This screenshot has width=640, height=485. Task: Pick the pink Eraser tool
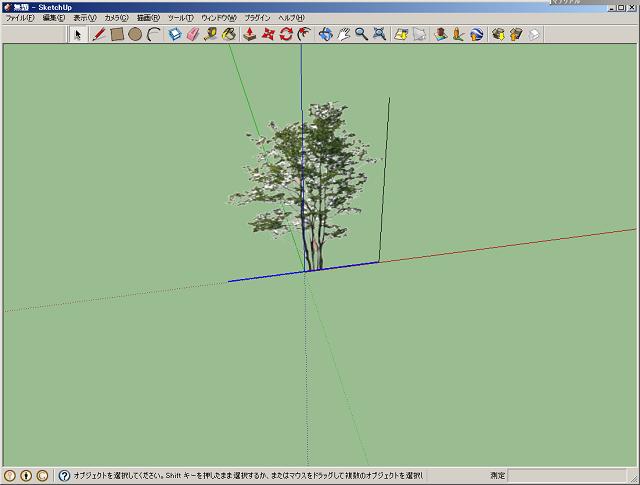[x=192, y=34]
